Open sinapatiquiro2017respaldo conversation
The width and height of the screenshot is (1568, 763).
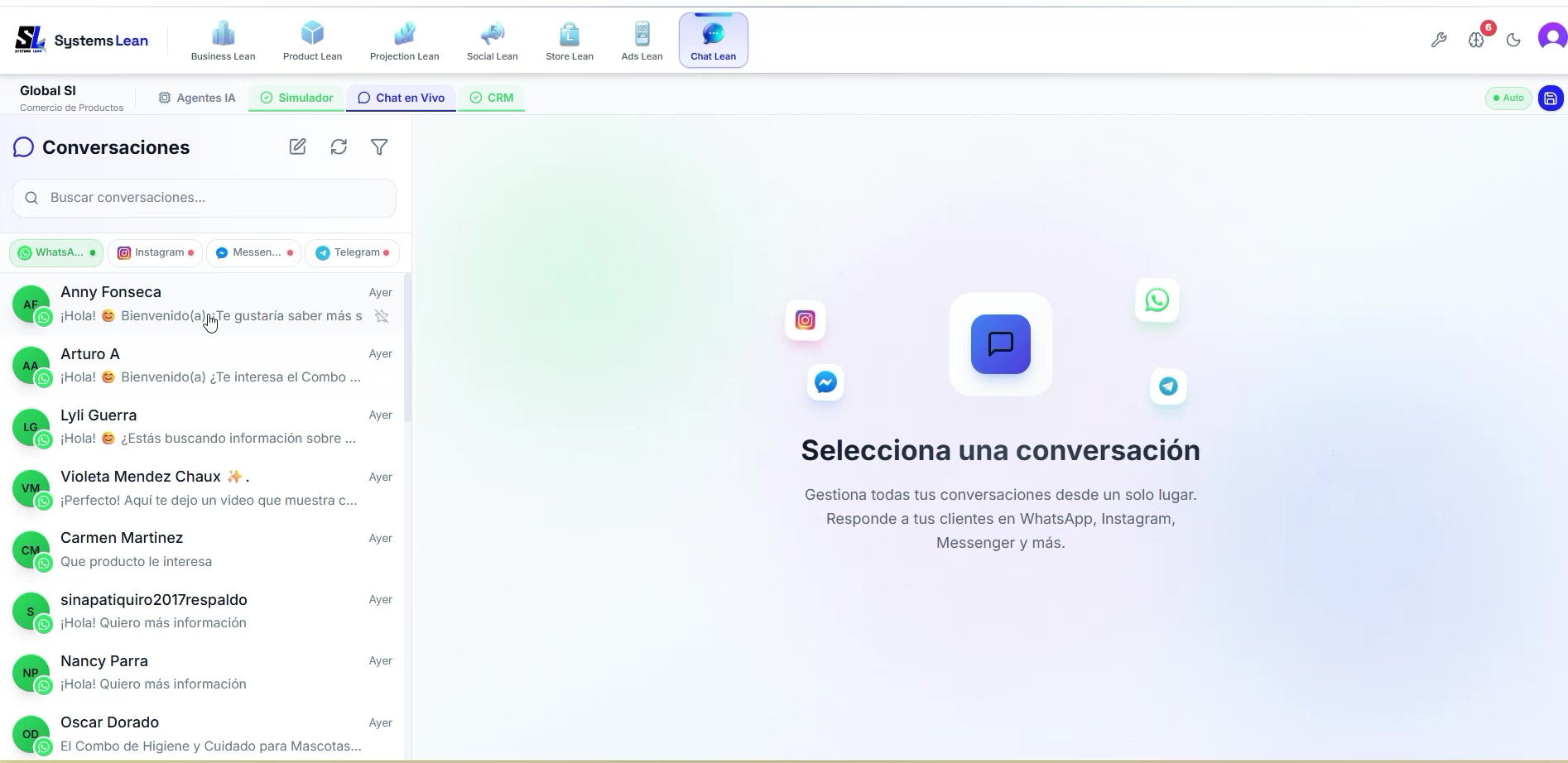[202, 611]
